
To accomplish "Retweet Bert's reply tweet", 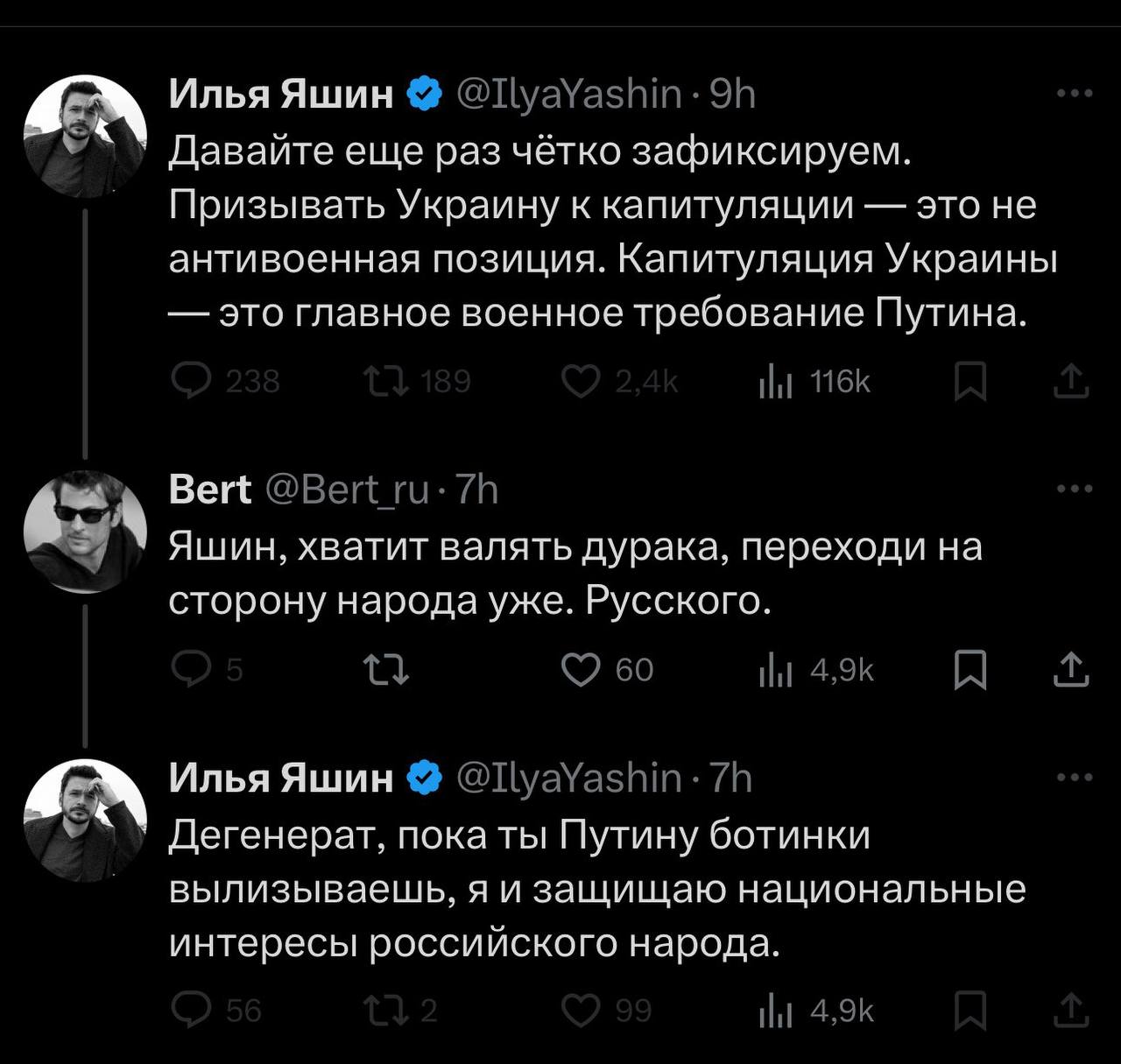I will click(x=385, y=670).
